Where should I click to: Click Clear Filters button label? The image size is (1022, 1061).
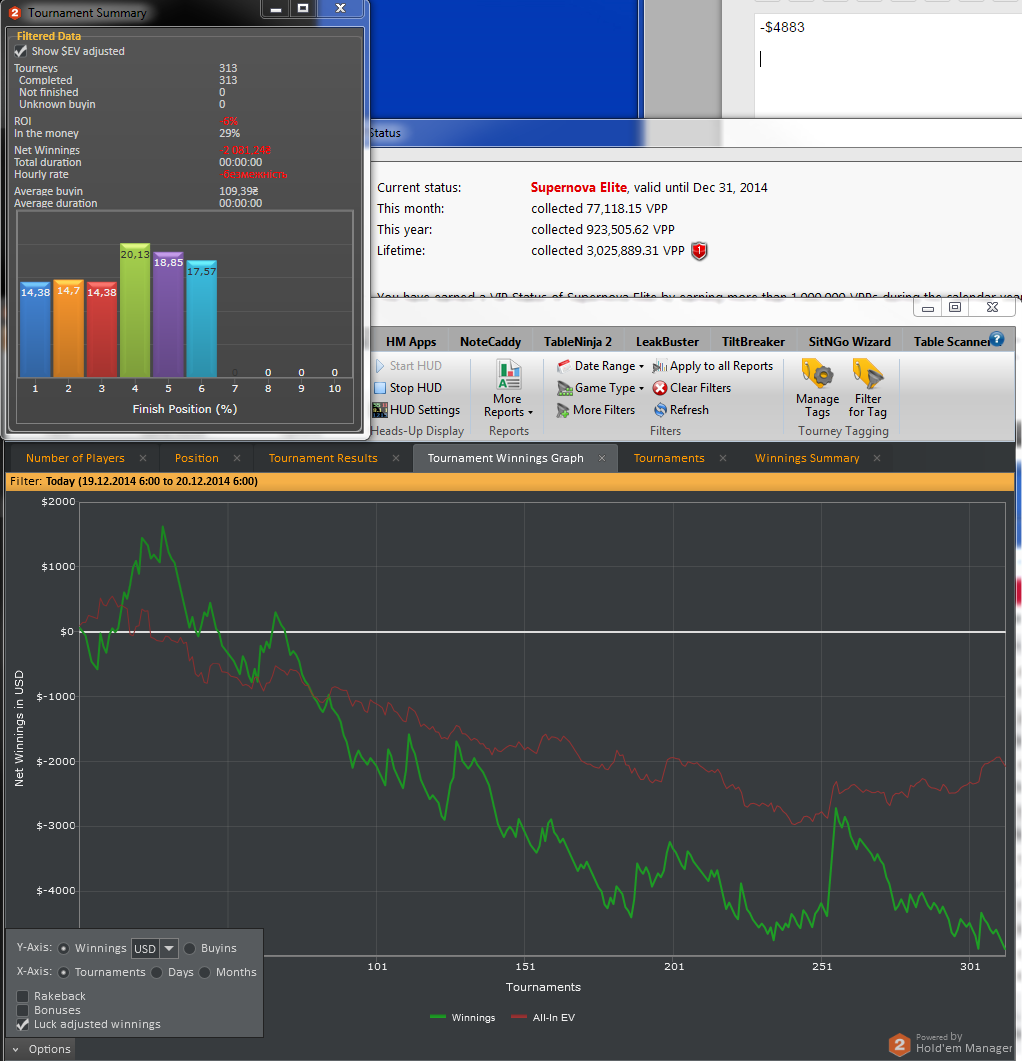701,388
